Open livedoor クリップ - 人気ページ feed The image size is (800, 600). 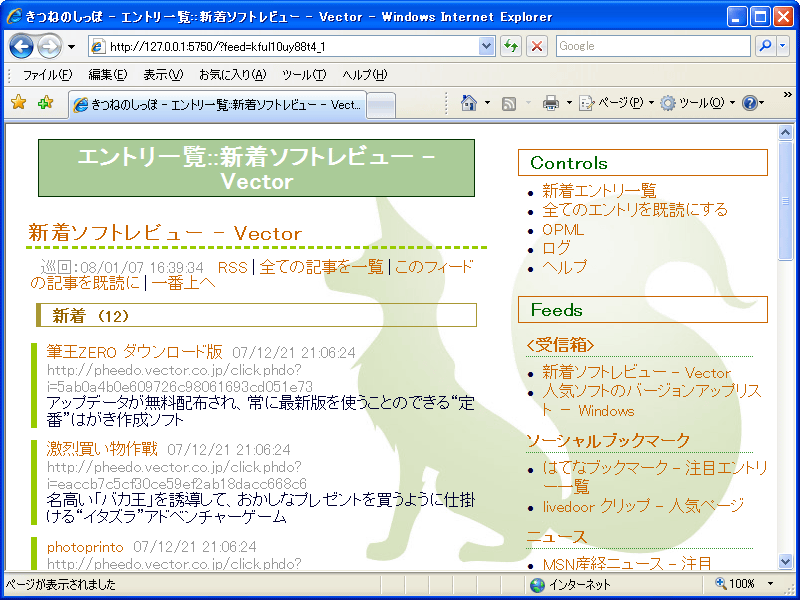pyautogui.click(x=643, y=506)
